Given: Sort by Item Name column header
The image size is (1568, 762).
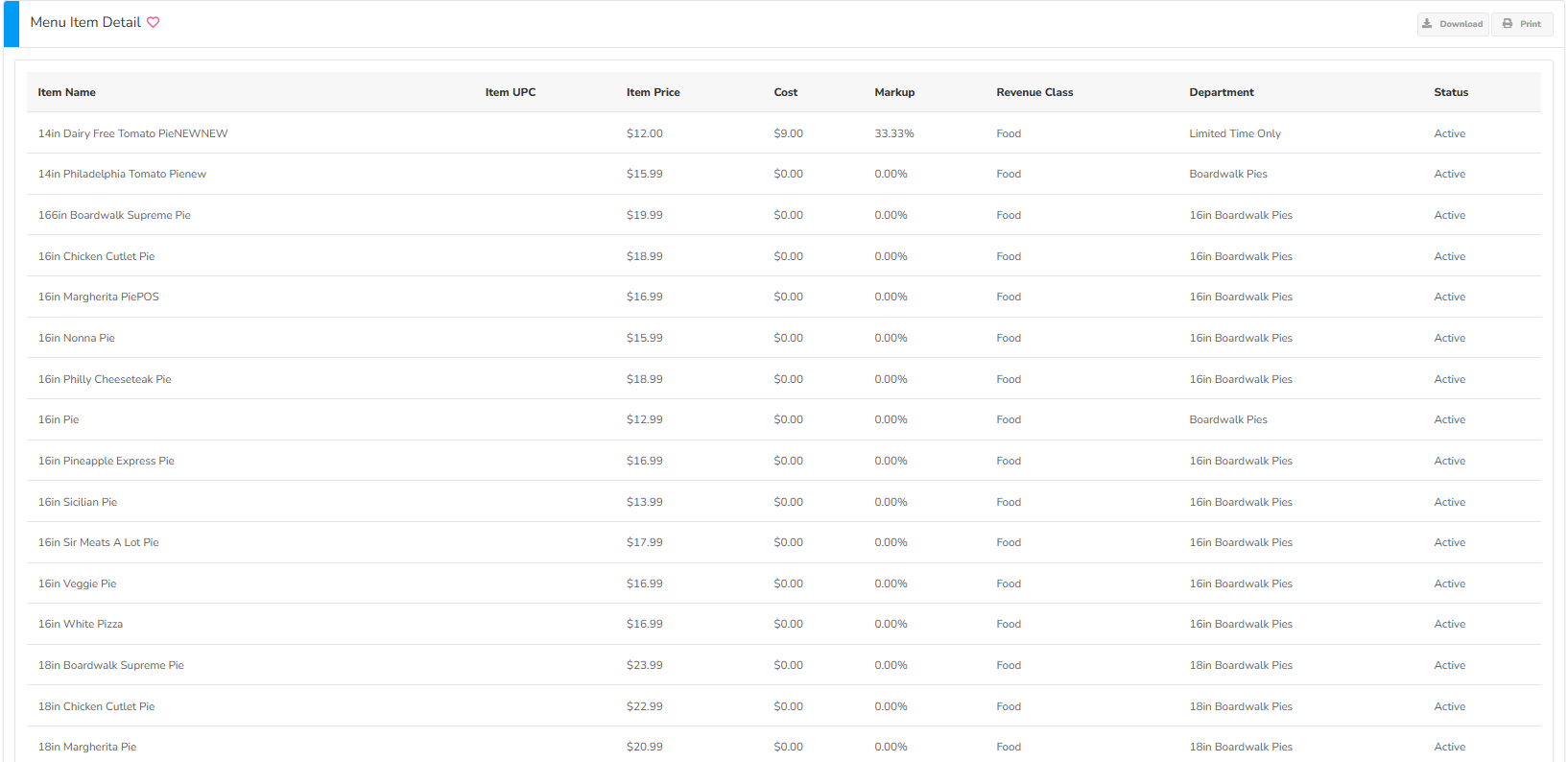Looking at the screenshot, I should tap(67, 92).
